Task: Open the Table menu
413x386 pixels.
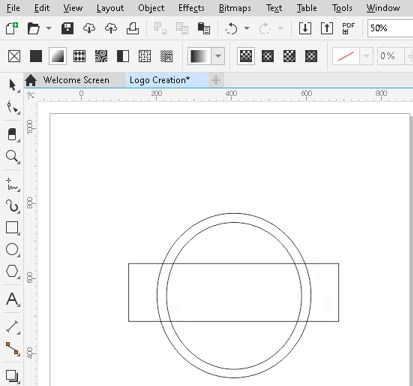Action: 307,8
